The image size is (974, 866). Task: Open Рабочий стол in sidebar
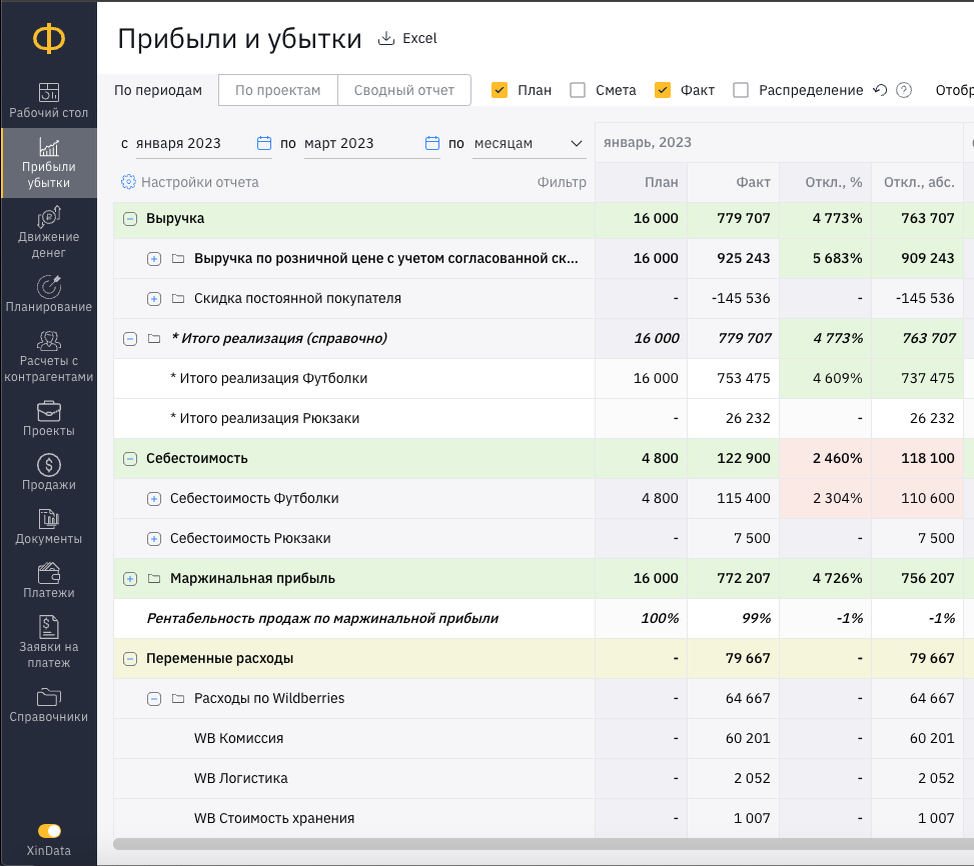coord(48,101)
